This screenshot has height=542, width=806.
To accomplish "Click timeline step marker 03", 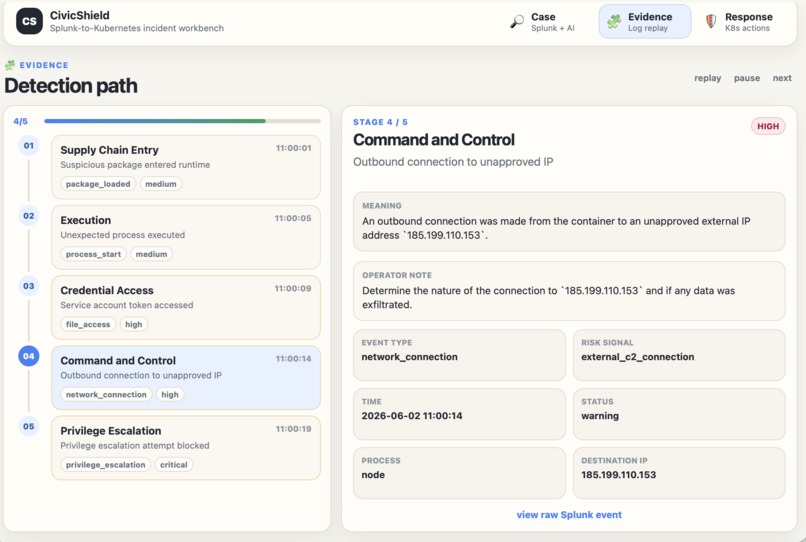I will coord(29,286).
